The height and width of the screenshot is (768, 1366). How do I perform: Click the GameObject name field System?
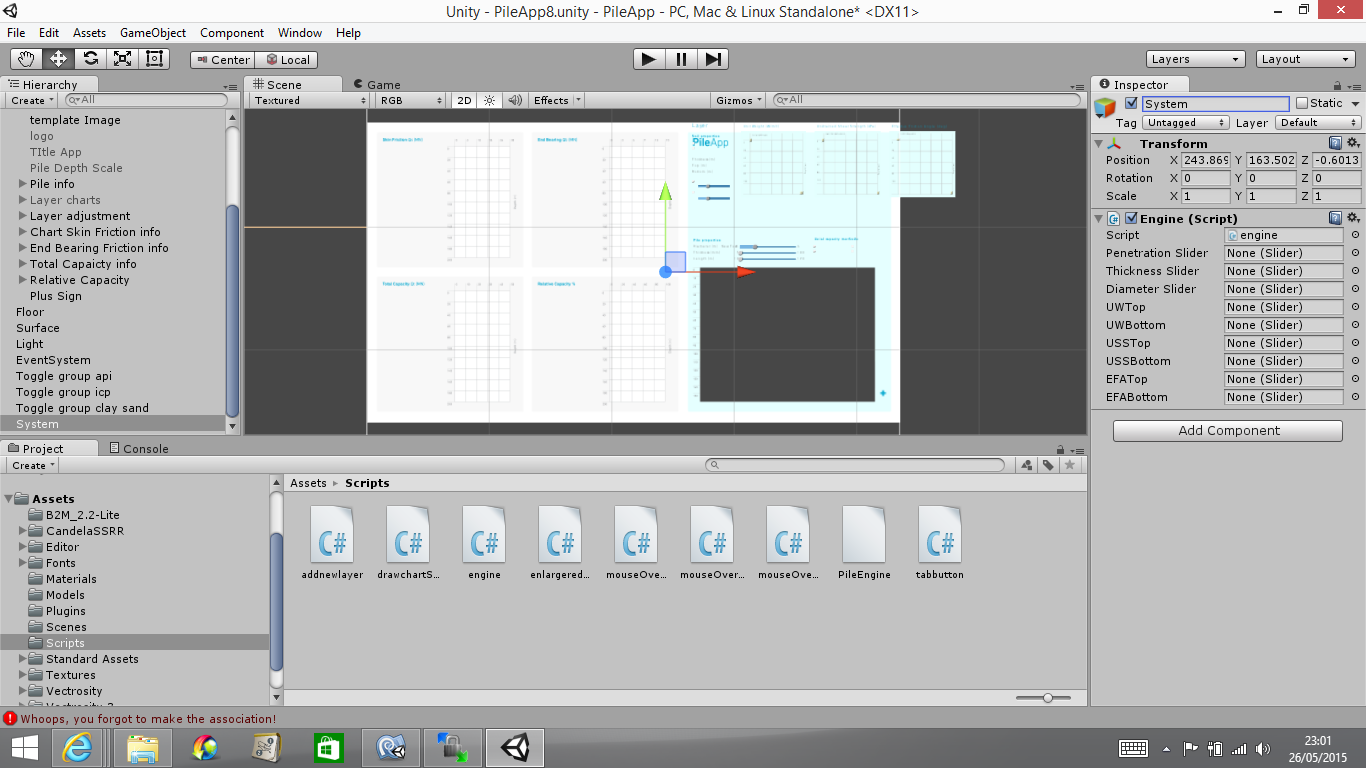(x=1216, y=103)
